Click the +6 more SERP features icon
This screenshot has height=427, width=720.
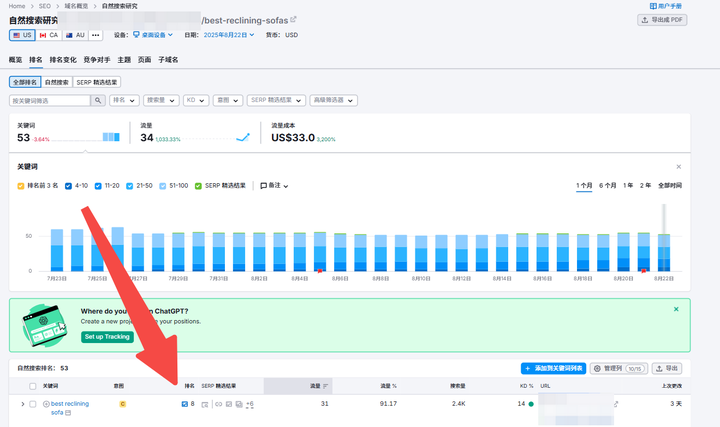pos(250,405)
